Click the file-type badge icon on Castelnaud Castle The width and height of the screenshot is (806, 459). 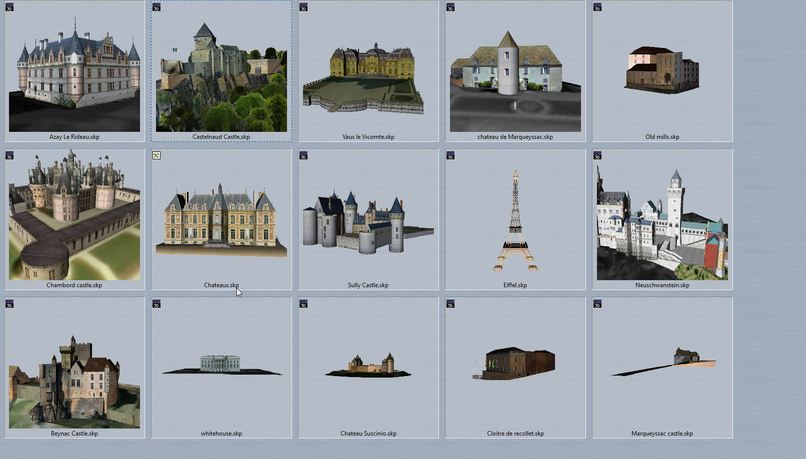tap(156, 7)
